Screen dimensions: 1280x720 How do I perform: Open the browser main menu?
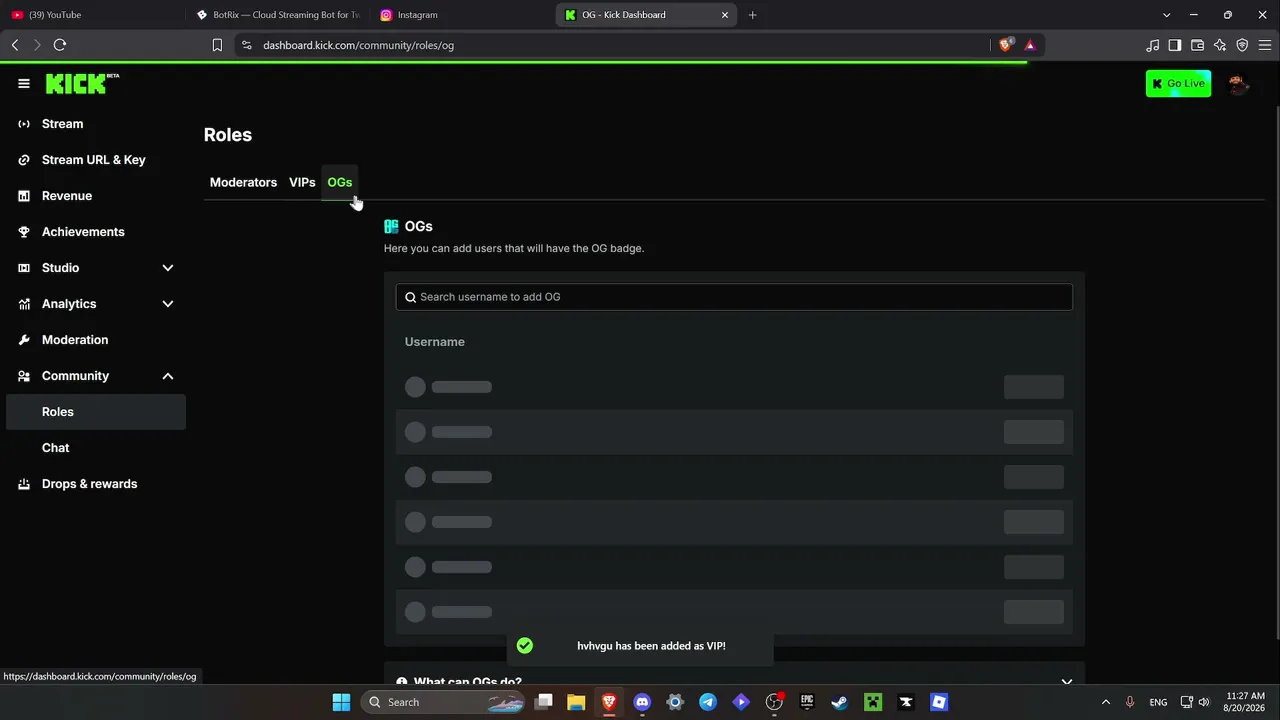1265,45
